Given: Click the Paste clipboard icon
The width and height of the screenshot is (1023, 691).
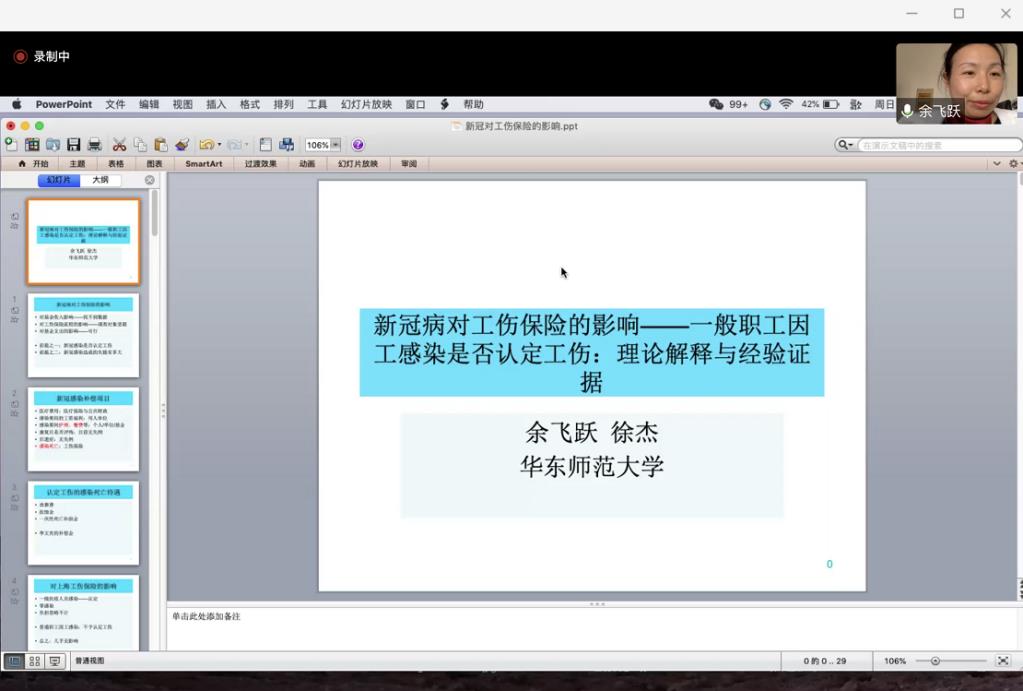Looking at the screenshot, I should 160,145.
